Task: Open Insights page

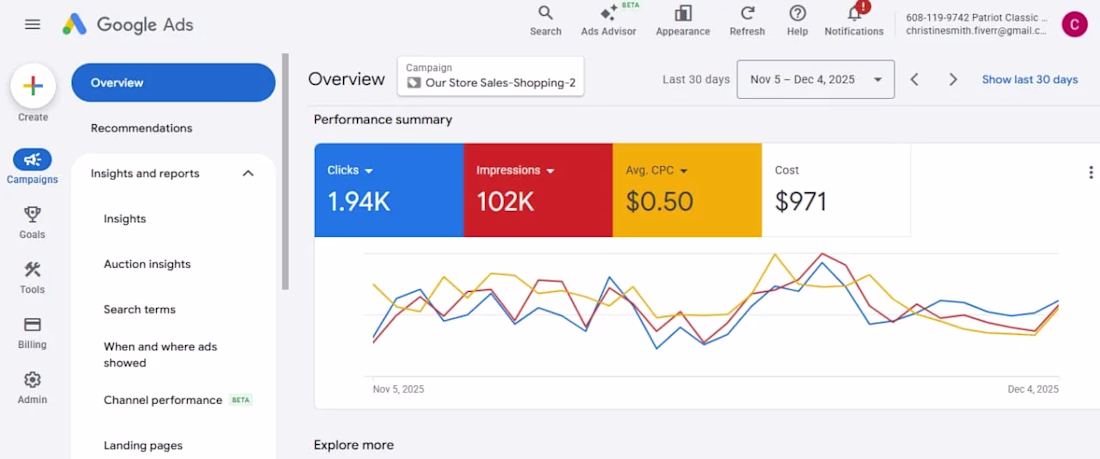Action: 125,219
